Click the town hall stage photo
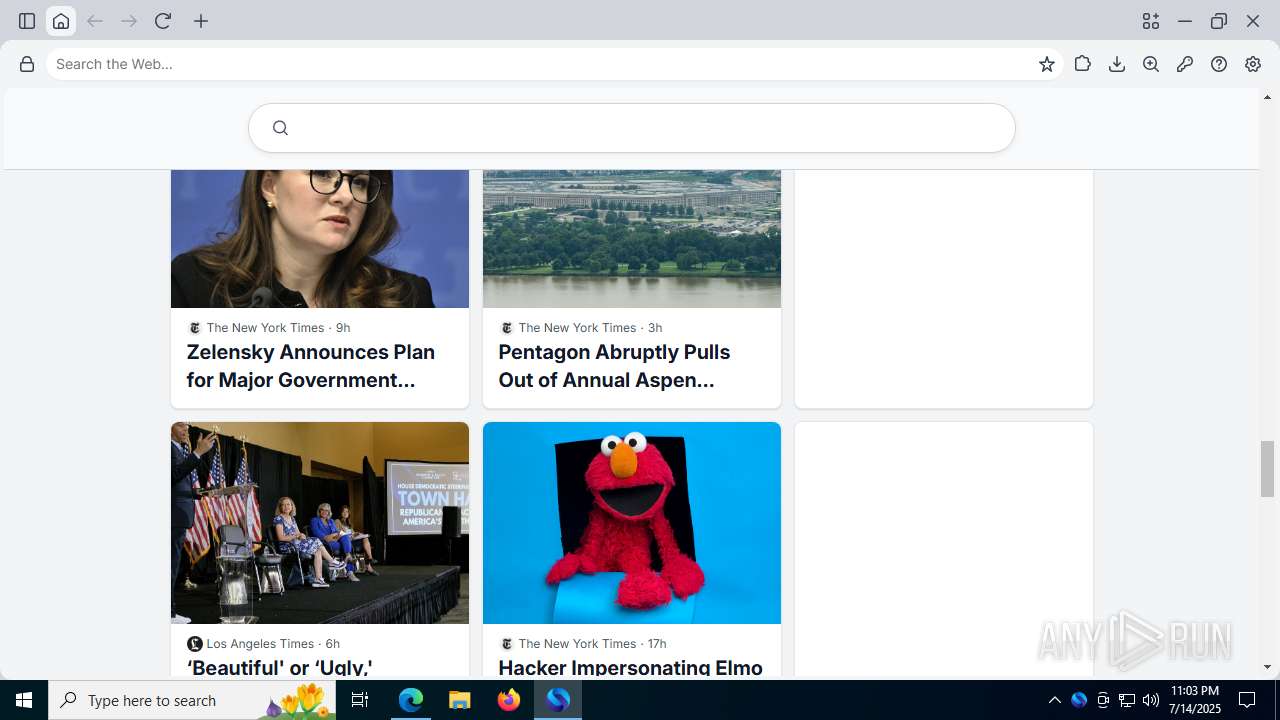The image size is (1280, 720). (320, 523)
